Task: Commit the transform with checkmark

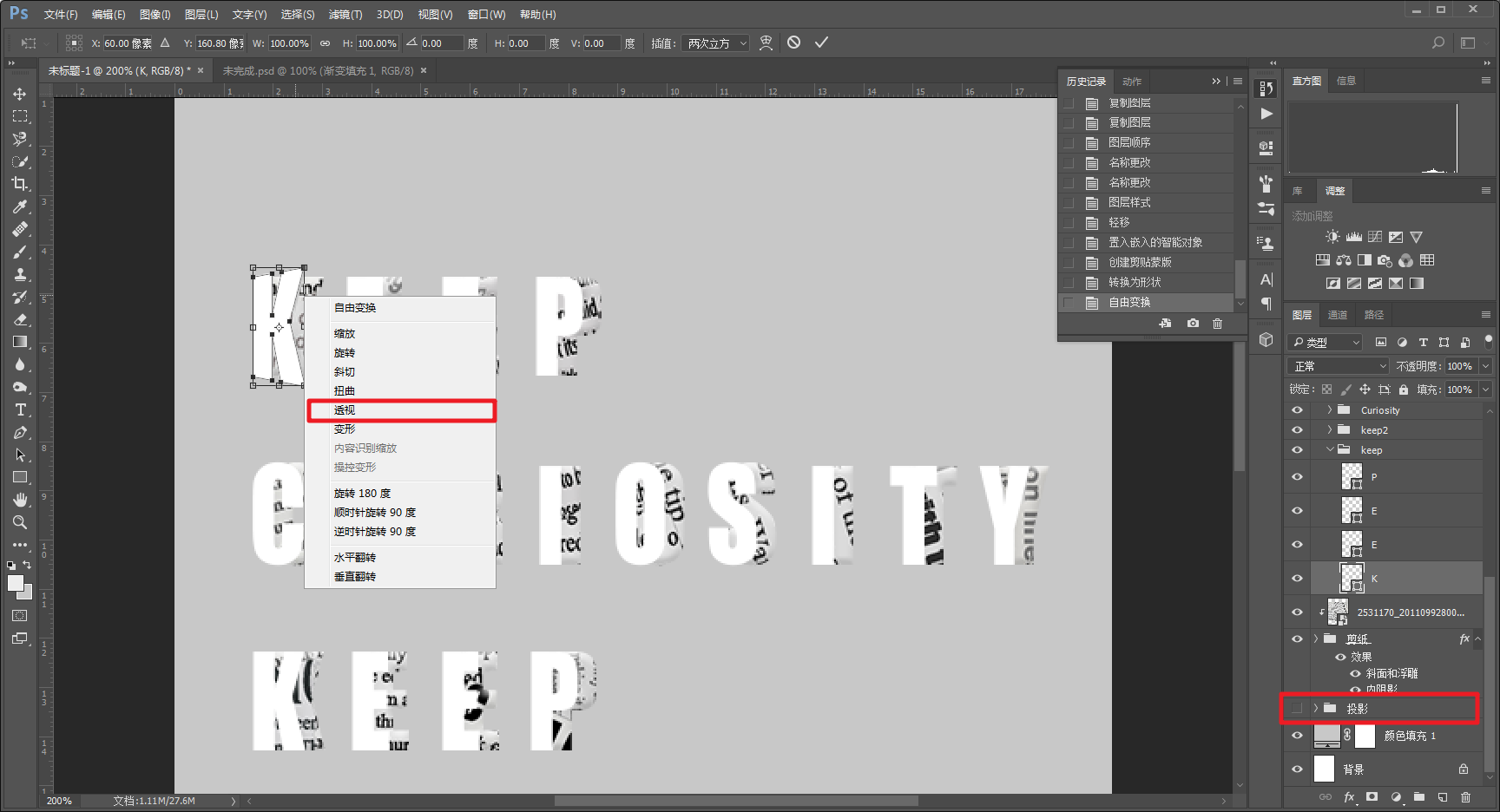Action: pos(821,43)
